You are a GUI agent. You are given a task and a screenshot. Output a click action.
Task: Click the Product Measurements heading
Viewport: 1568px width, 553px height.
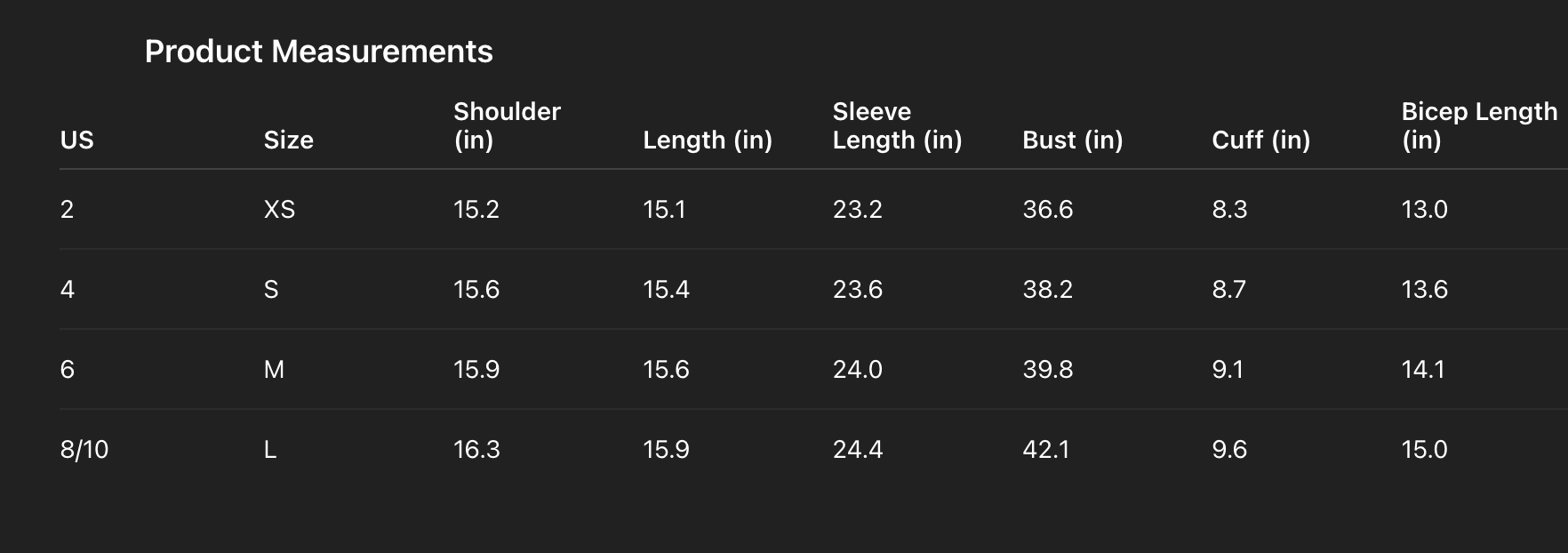318,52
